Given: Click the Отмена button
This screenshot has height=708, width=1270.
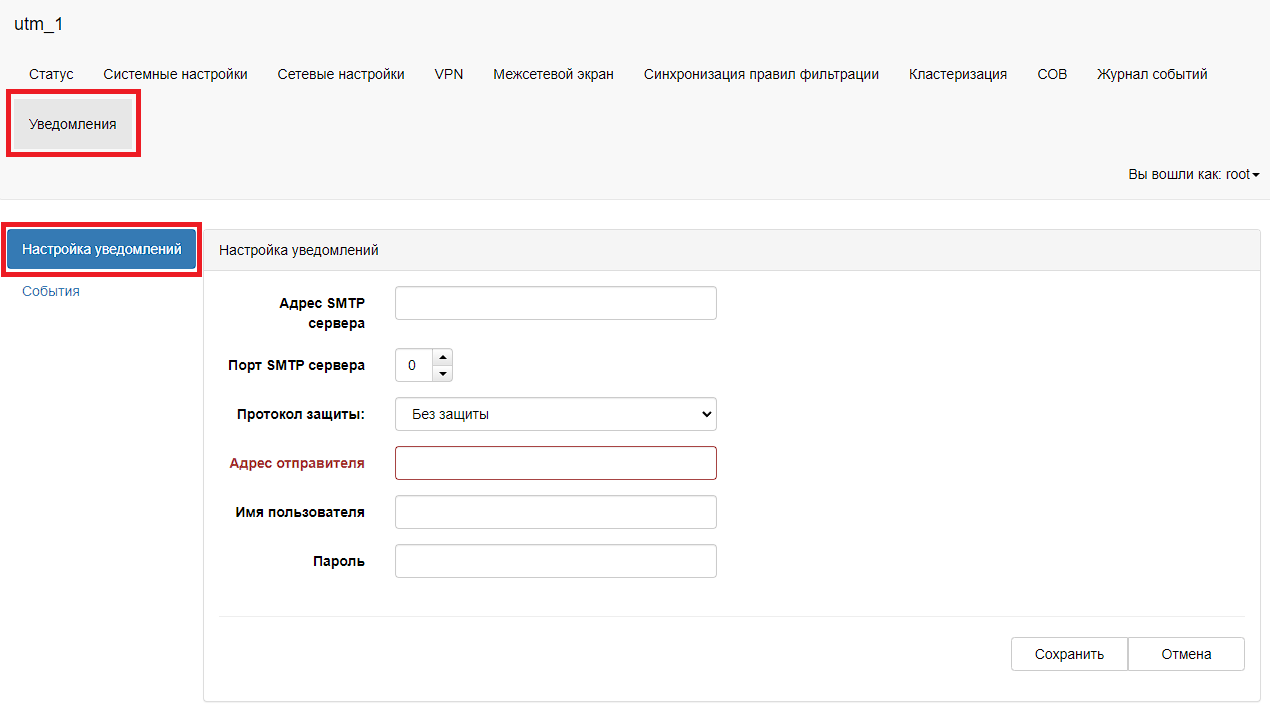Looking at the screenshot, I should 1186,654.
